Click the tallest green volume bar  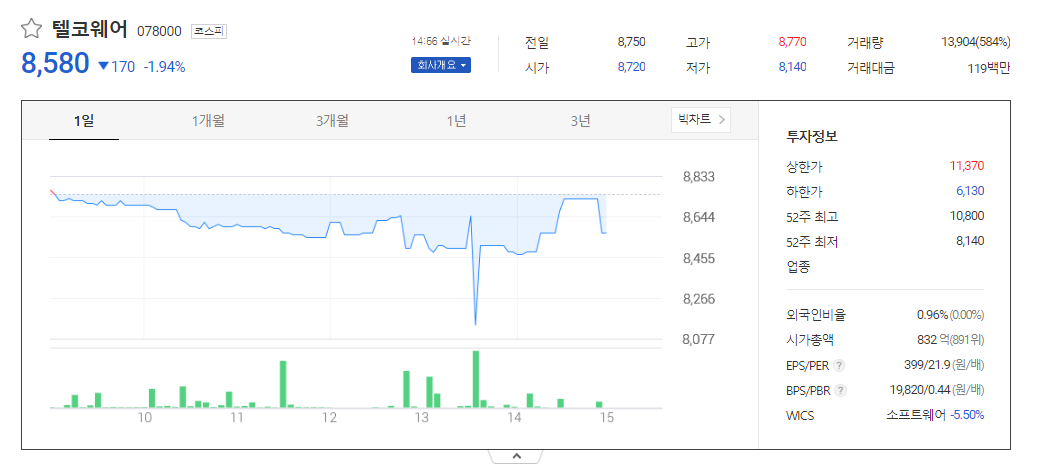(475, 379)
